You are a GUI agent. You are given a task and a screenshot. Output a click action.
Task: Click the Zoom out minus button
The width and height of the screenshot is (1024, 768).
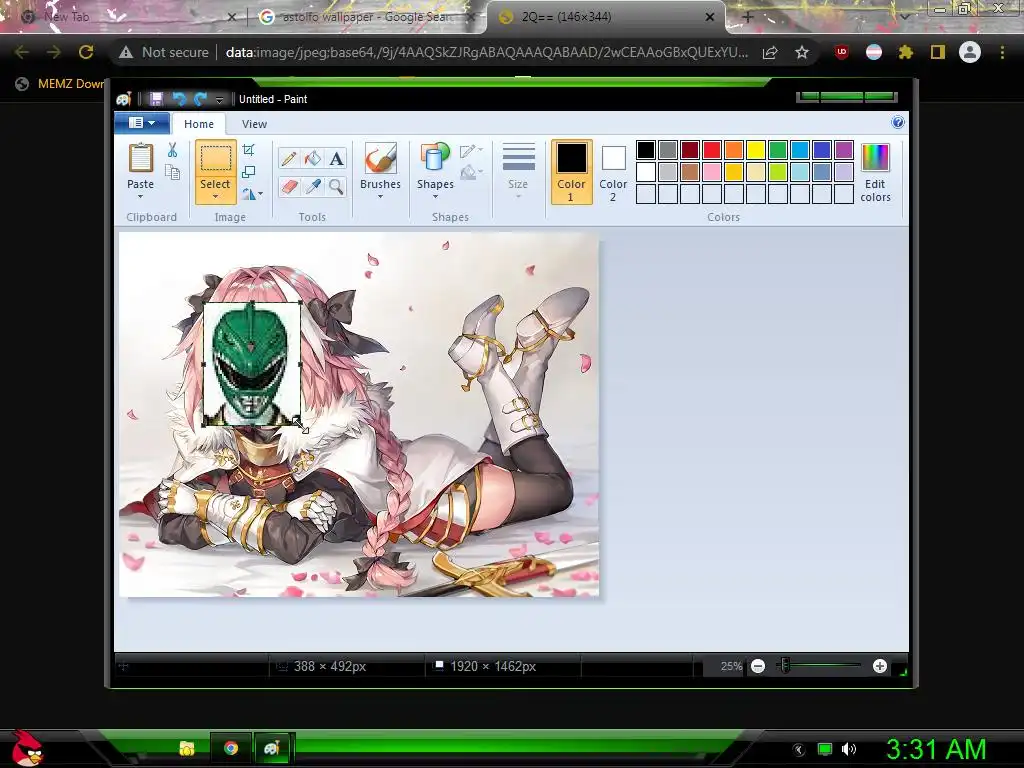tap(758, 666)
